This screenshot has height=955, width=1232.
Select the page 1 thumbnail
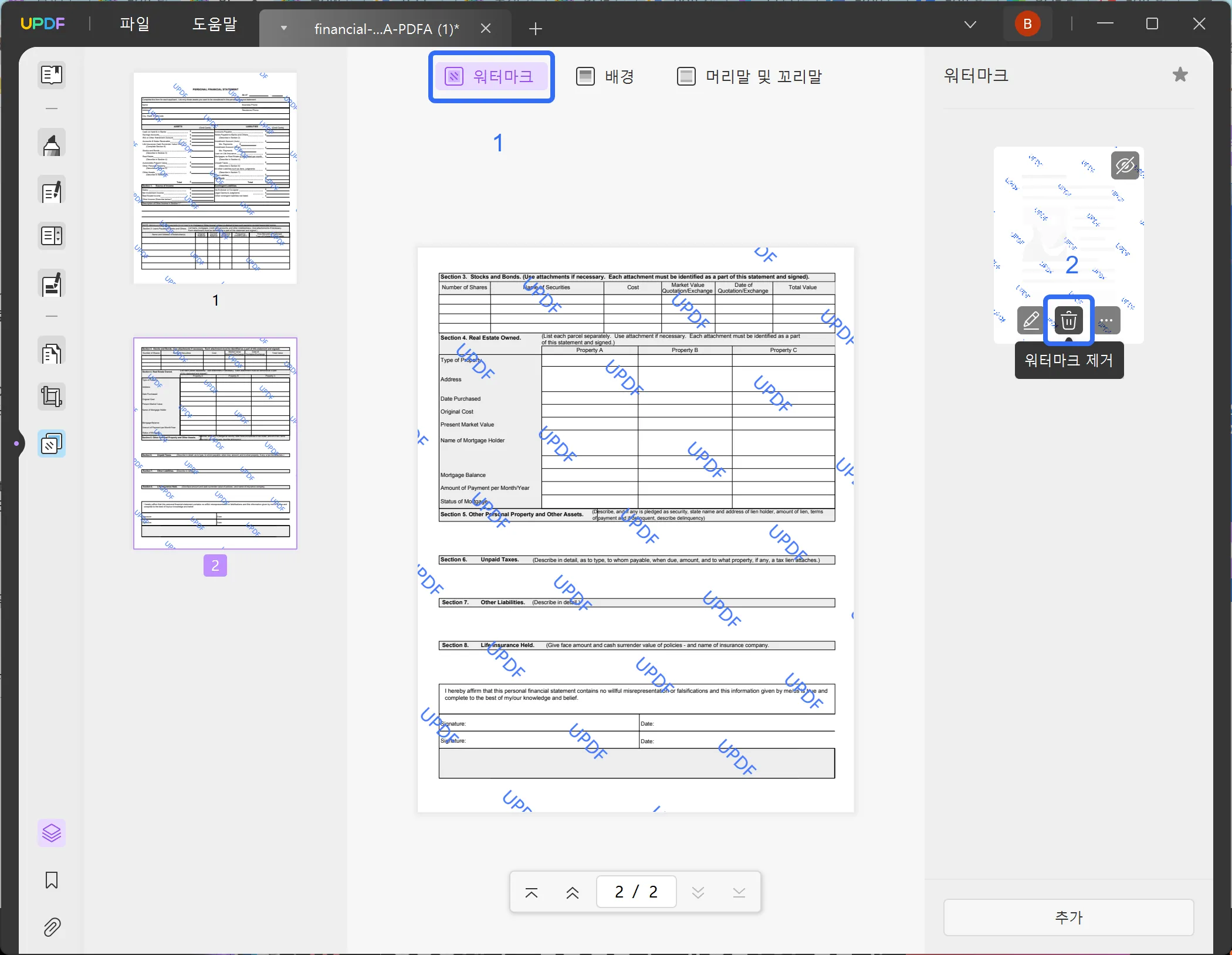click(x=215, y=178)
